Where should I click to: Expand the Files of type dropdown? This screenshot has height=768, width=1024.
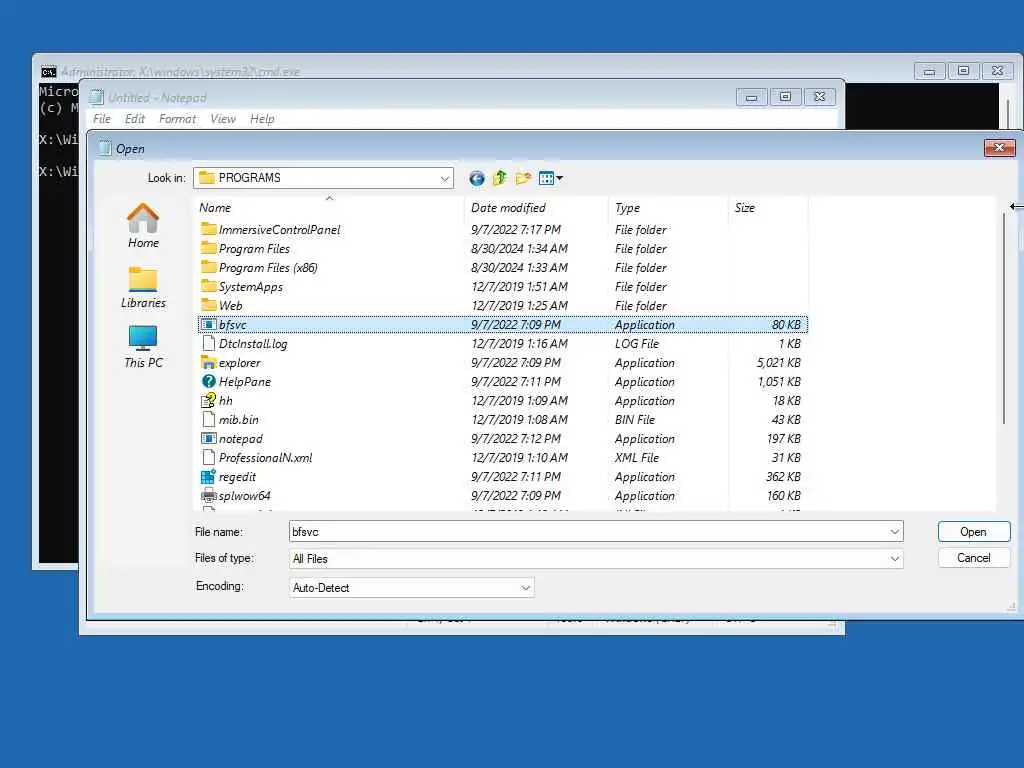click(895, 559)
